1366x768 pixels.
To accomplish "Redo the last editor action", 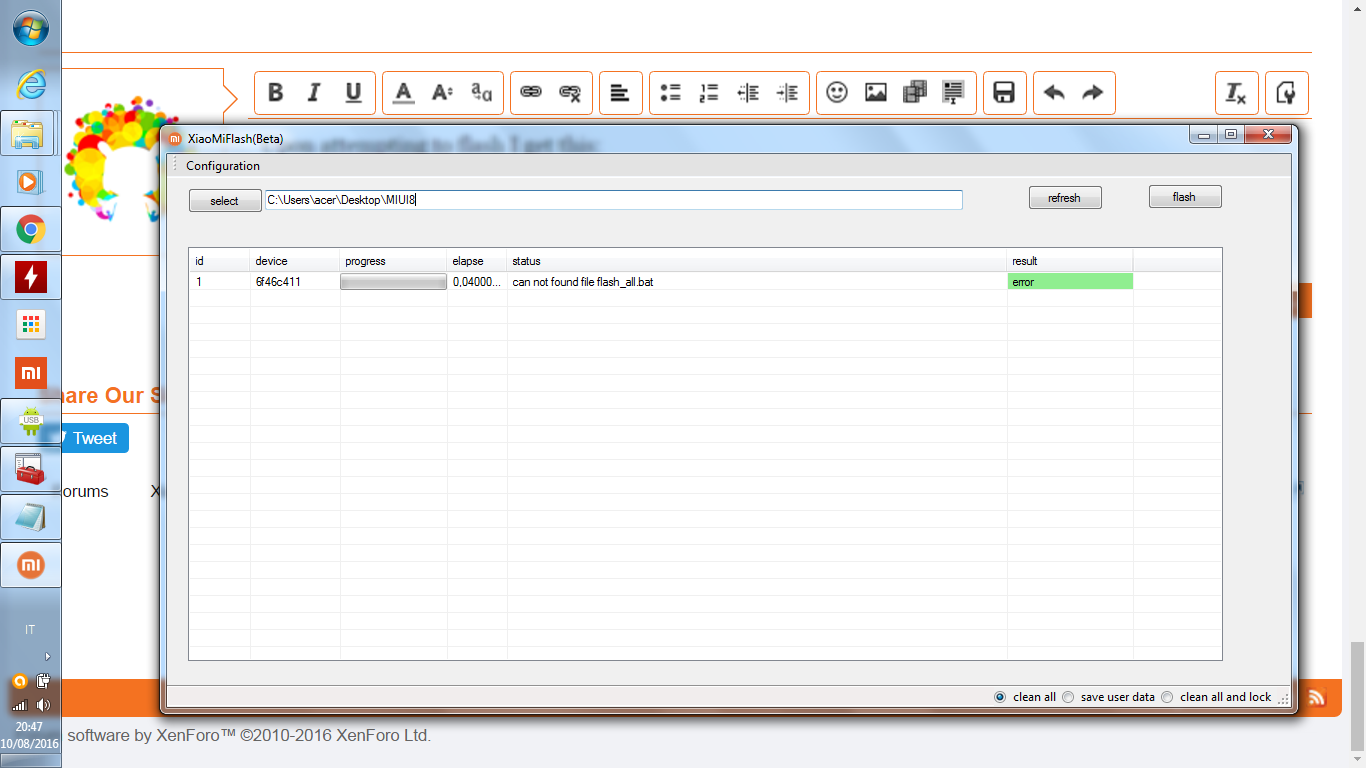I will [x=1093, y=93].
